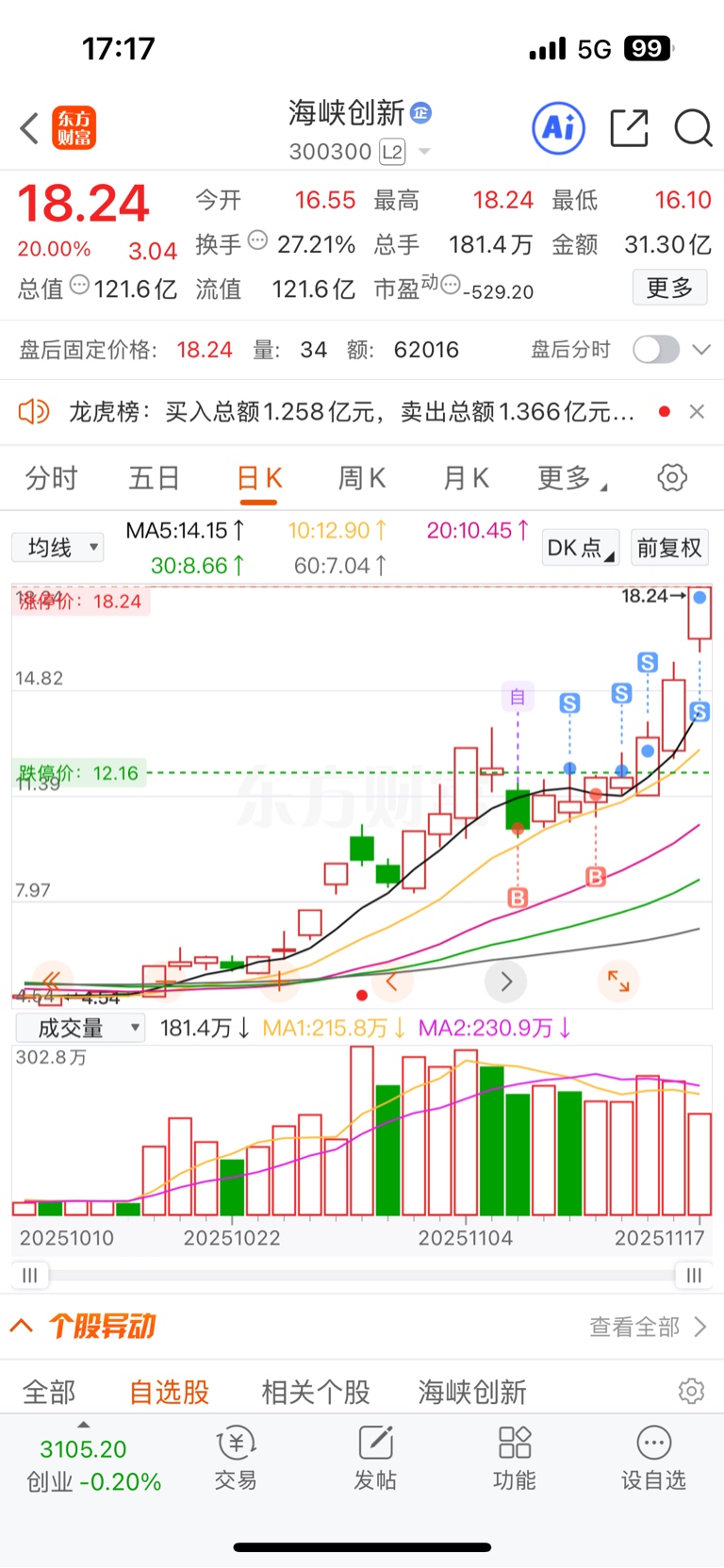Open the DK点 dropdown

(581, 548)
